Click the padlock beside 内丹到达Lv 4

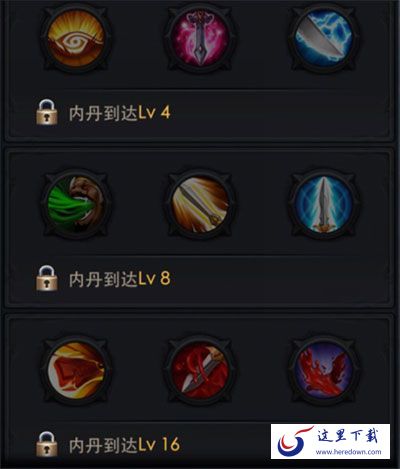46,112
